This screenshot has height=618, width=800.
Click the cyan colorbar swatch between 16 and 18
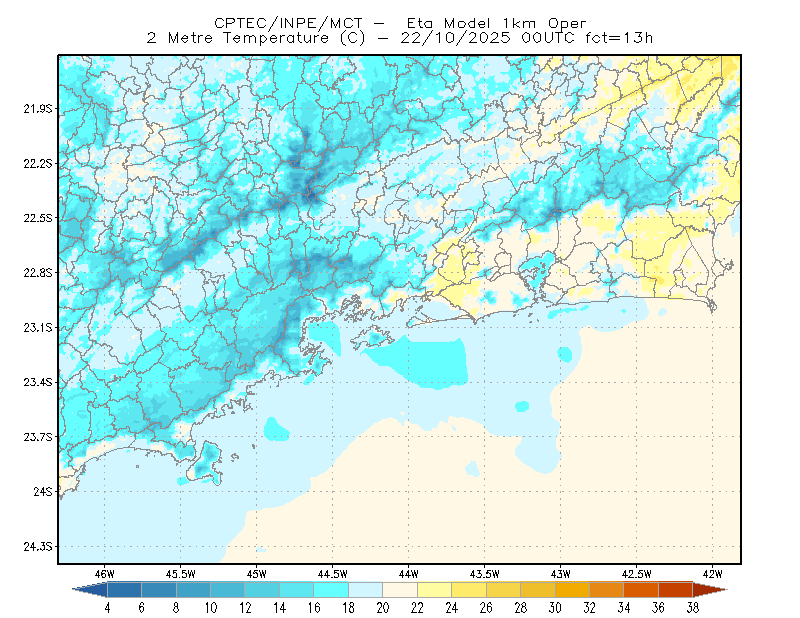331,589
